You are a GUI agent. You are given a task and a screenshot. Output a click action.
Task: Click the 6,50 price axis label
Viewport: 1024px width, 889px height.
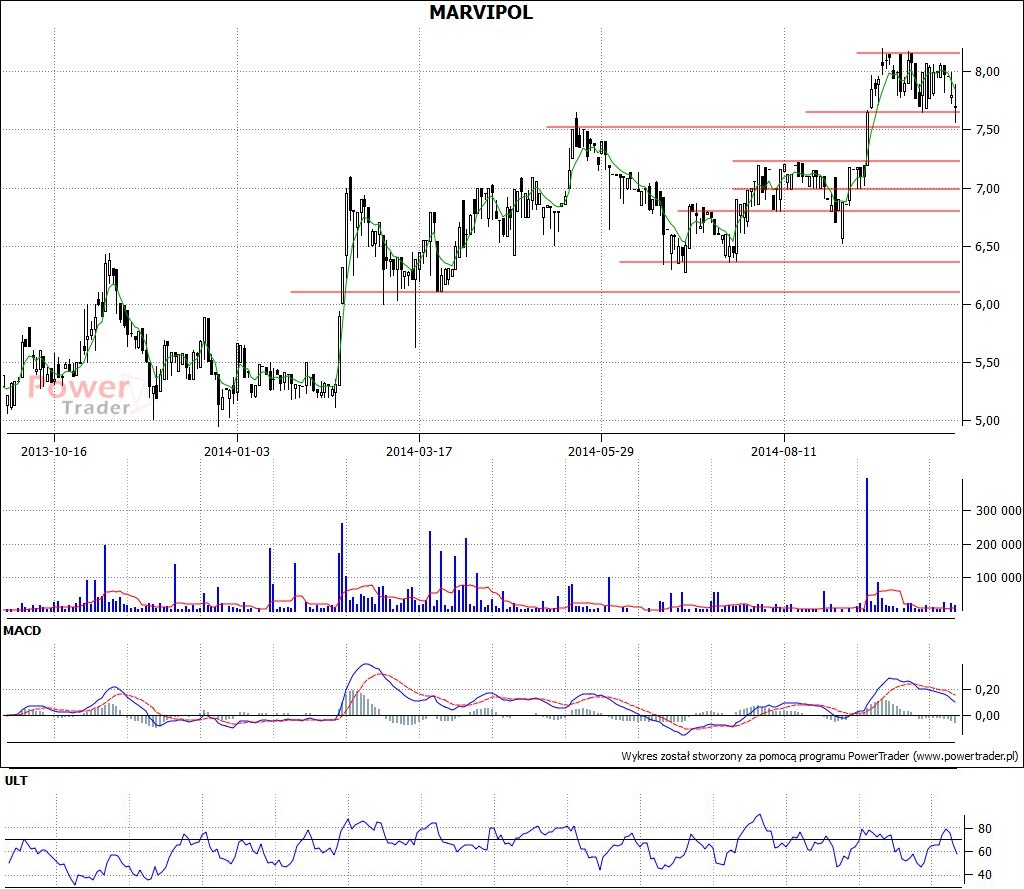coord(987,247)
